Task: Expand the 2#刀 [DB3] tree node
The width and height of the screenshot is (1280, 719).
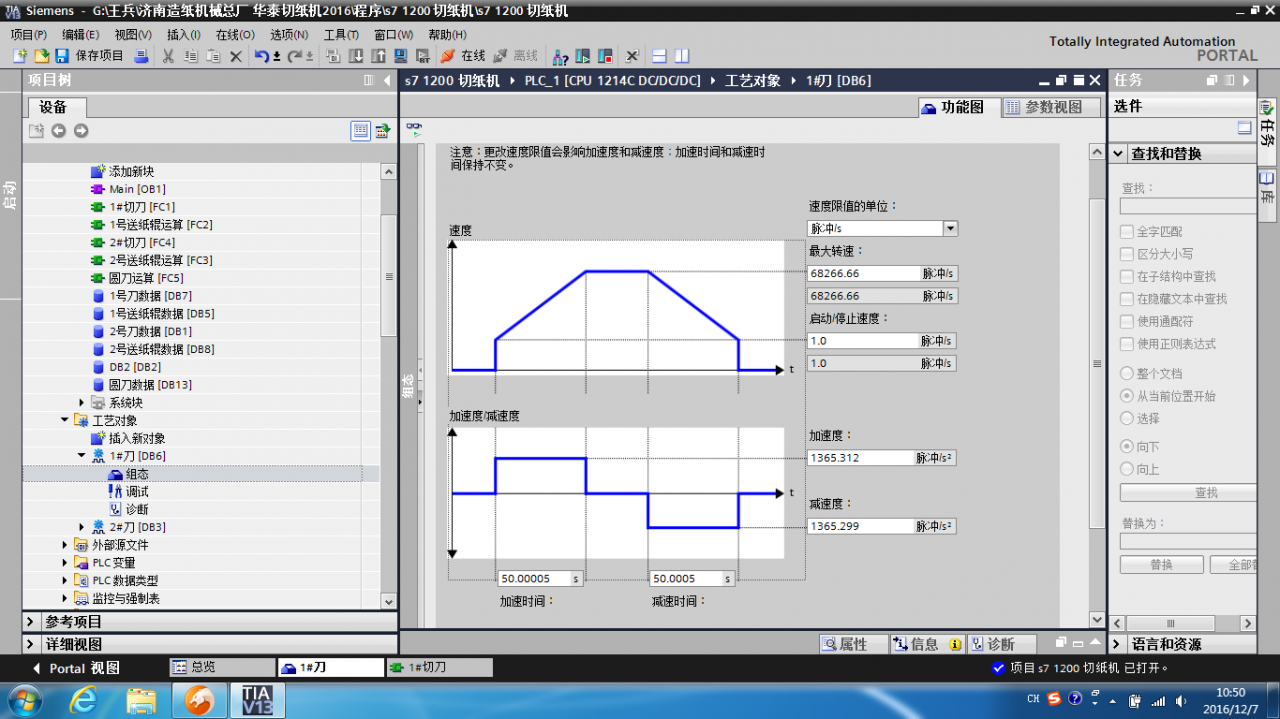Action: 82,527
